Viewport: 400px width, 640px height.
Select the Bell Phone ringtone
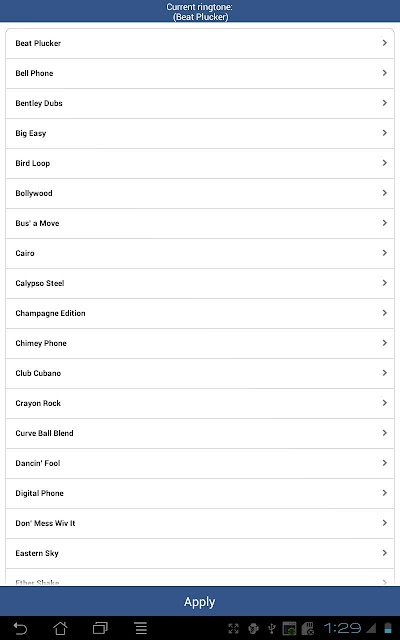[x=200, y=73]
